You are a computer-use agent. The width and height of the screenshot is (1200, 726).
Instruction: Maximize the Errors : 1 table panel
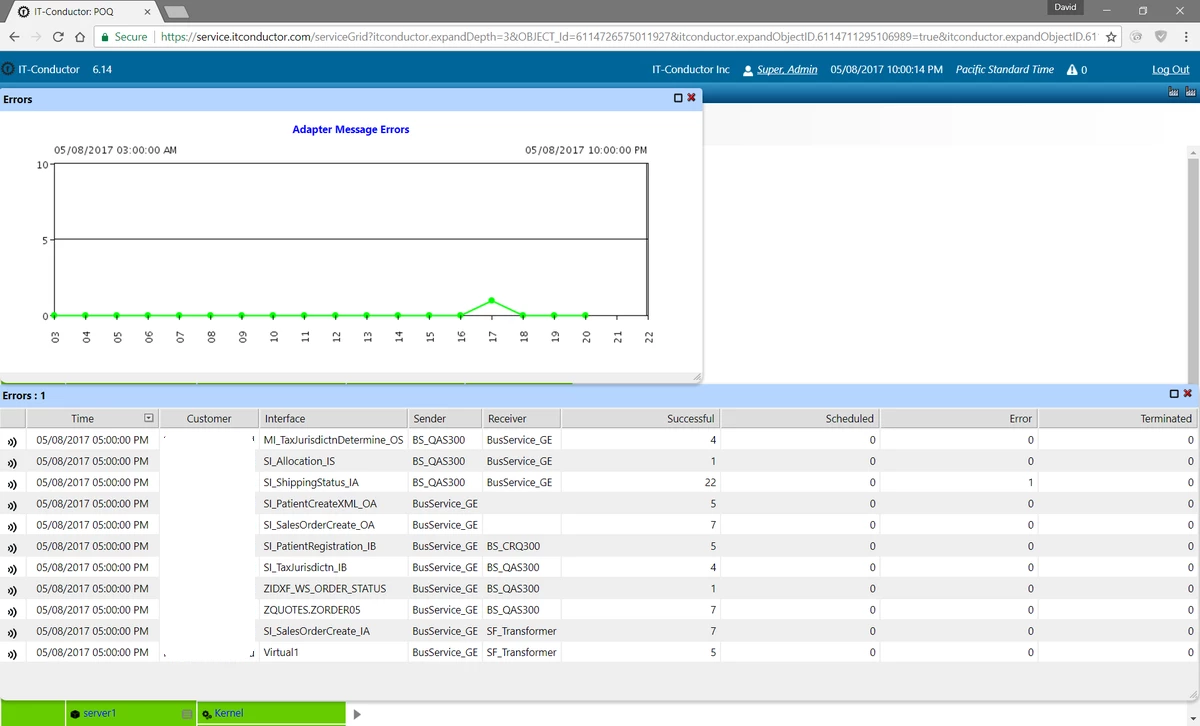[x=1174, y=394]
